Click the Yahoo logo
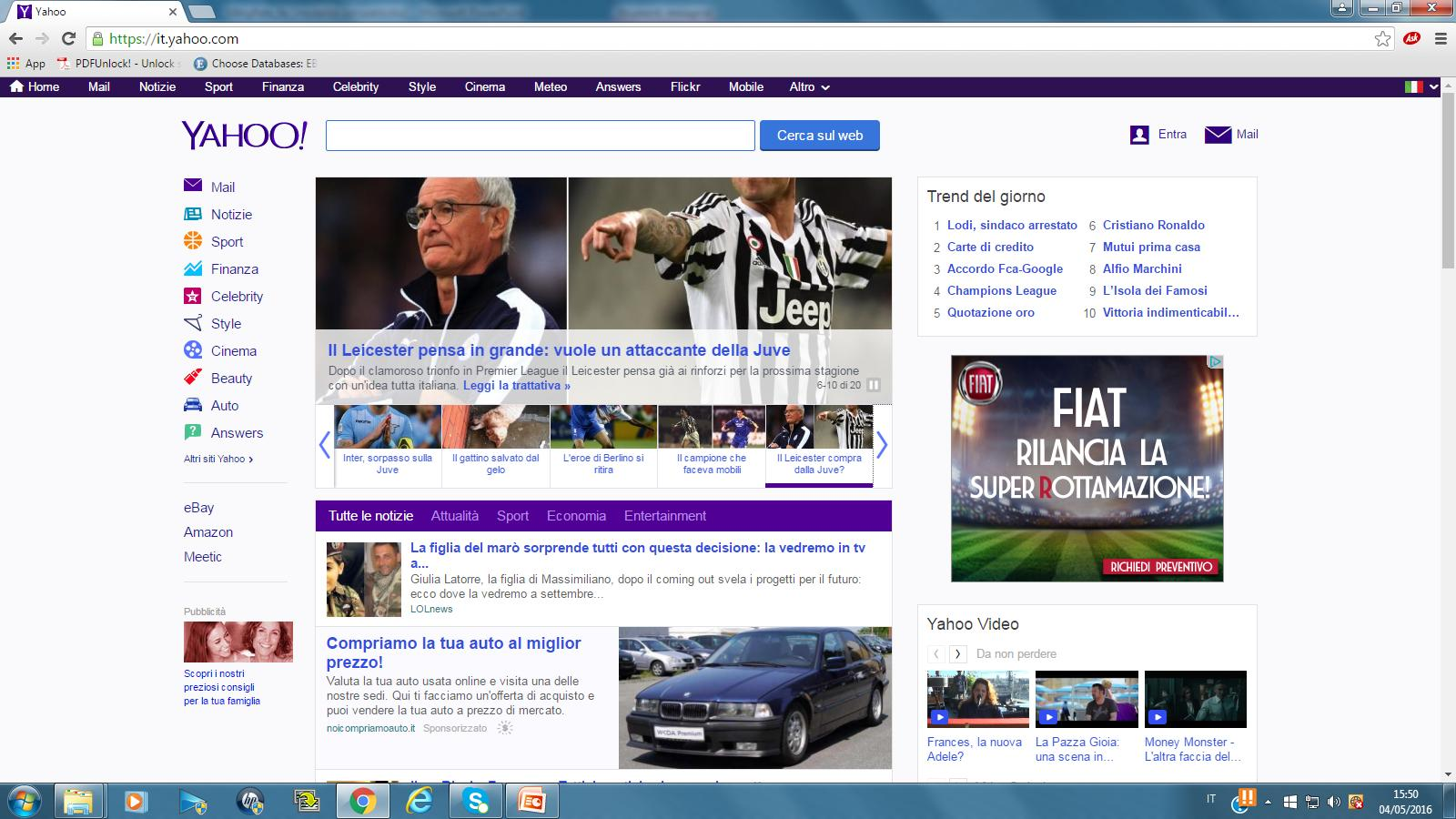This screenshot has width=1456, height=819. pyautogui.click(x=244, y=136)
